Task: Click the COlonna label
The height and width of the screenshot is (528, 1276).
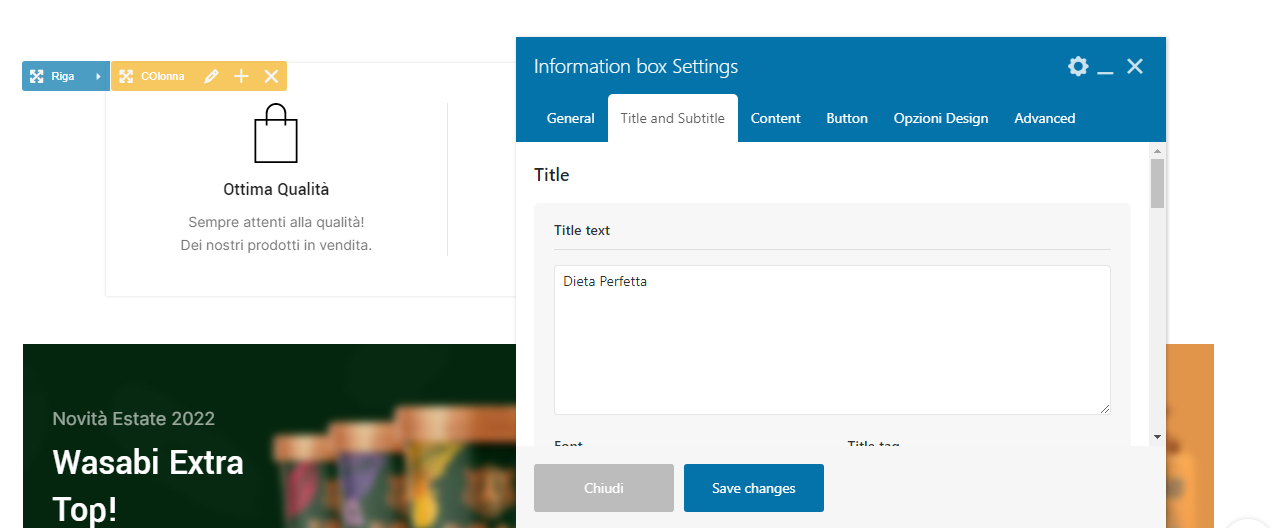Action: 163,76
